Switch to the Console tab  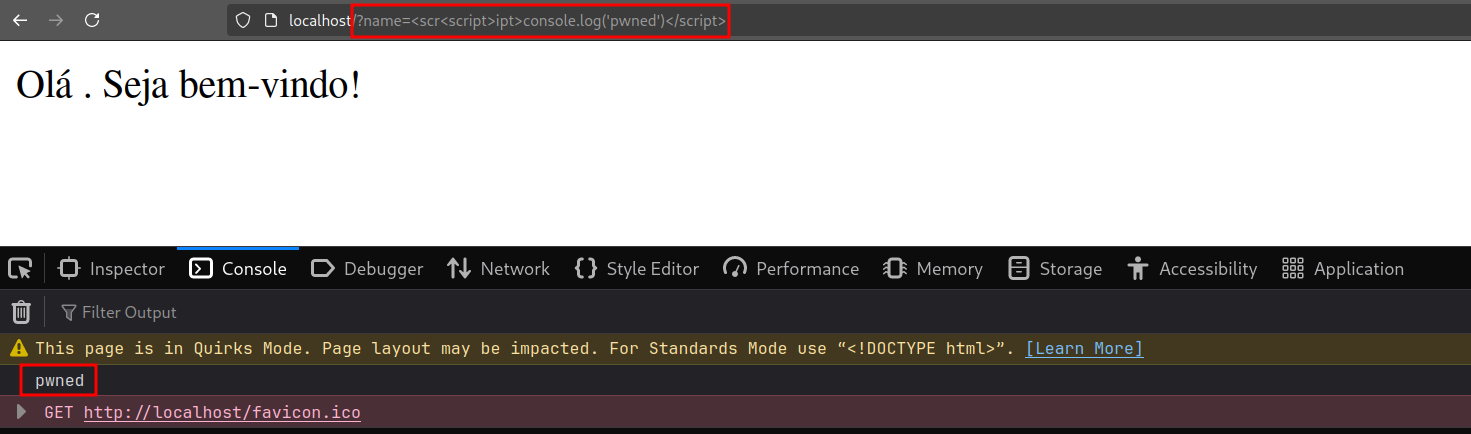coord(239,269)
